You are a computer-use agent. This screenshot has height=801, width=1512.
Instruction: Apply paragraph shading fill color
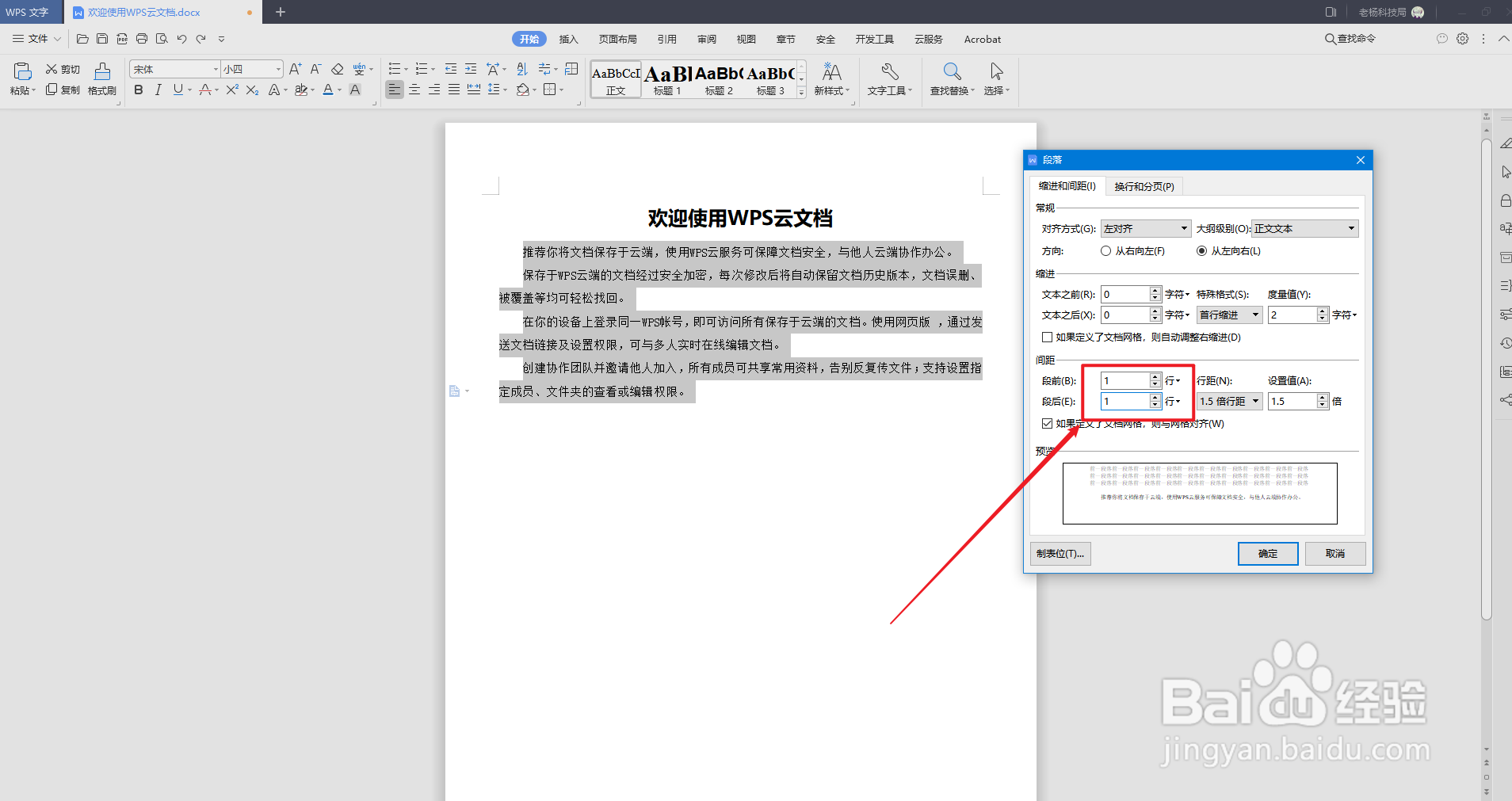click(x=523, y=90)
